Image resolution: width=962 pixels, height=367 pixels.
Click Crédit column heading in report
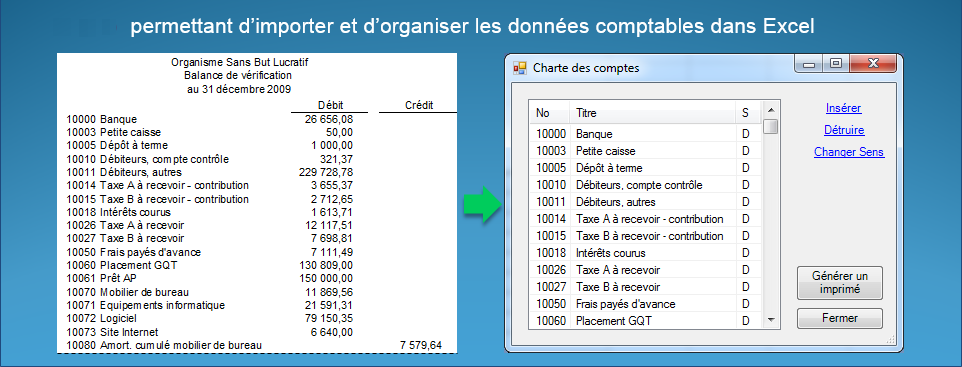(x=420, y=106)
